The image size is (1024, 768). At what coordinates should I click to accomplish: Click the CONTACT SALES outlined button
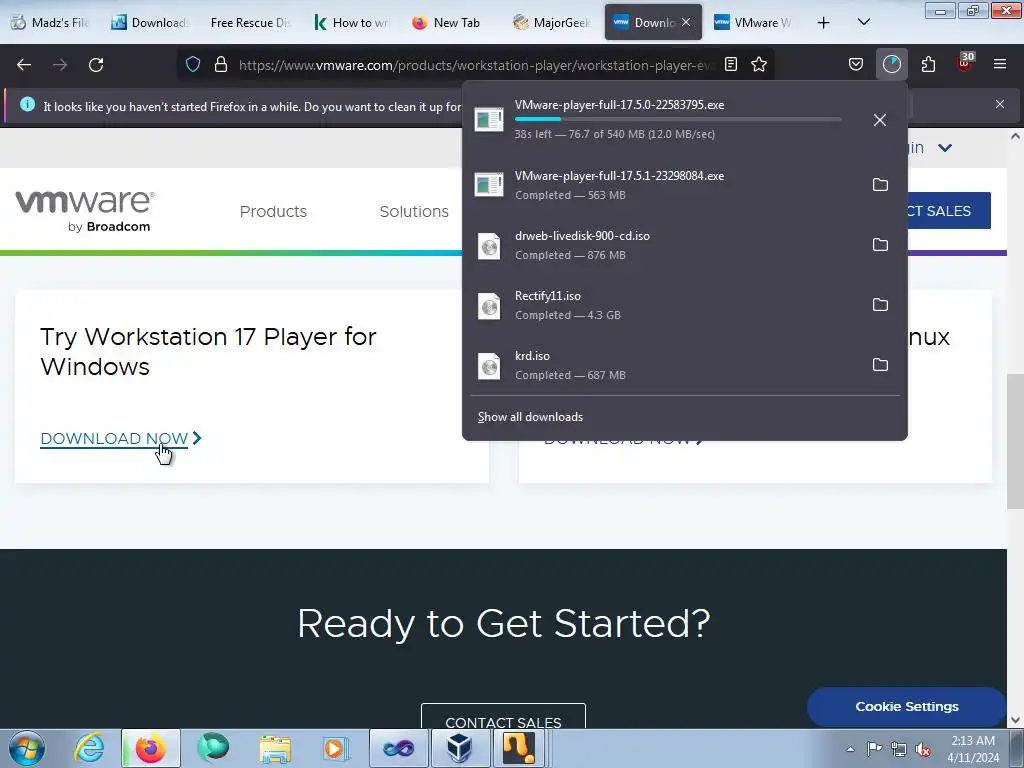pyautogui.click(x=503, y=717)
